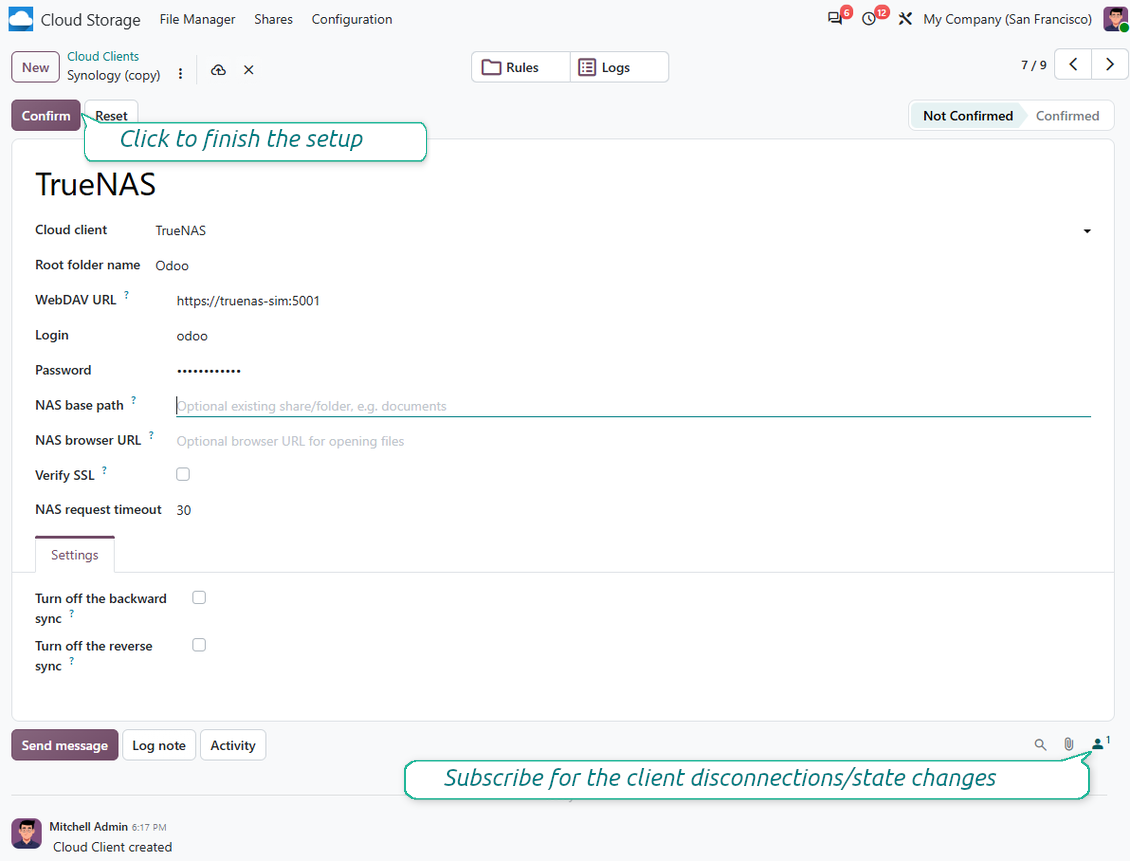Image resolution: width=1130 pixels, height=861 pixels.
Task: Show the WebDAV URL help tooltip
Action: coord(126,295)
